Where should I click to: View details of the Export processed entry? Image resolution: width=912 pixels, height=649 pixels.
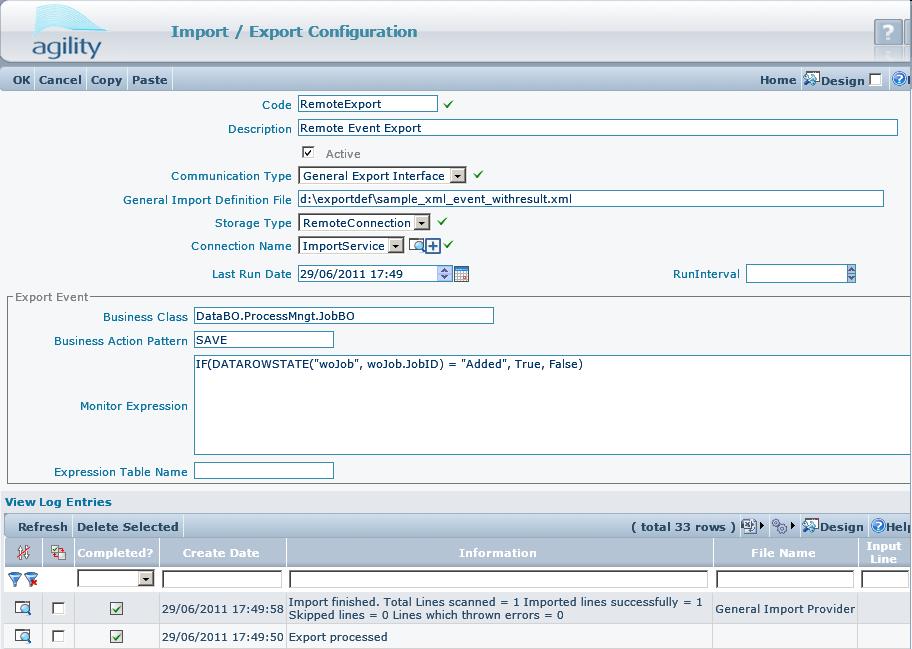(x=22, y=636)
